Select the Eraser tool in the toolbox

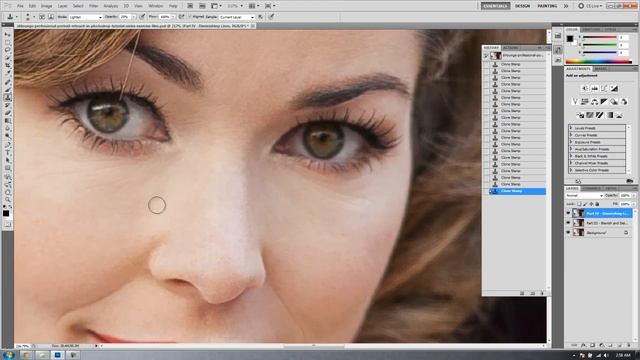[7, 113]
